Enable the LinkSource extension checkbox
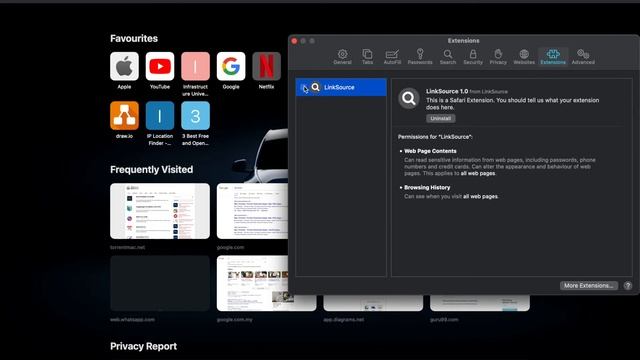Image resolution: width=640 pixels, height=360 pixels. 303,87
